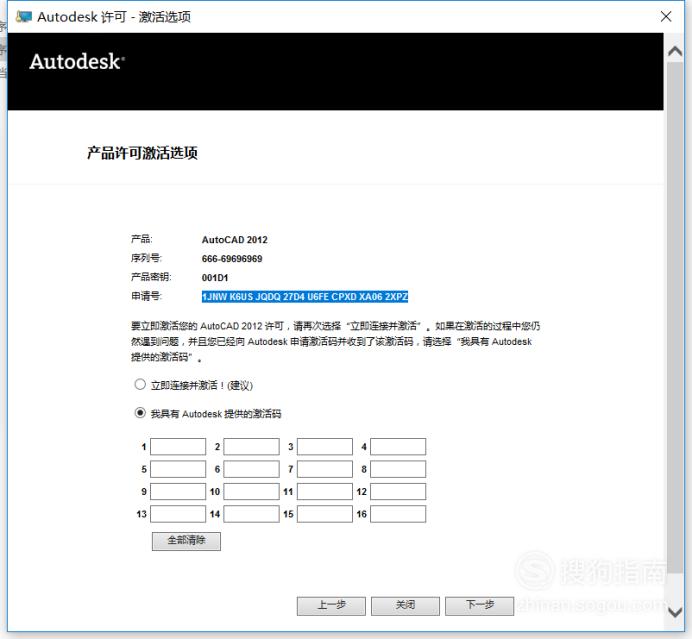Click the 产品: label
This screenshot has height=639, width=692.
(141, 239)
